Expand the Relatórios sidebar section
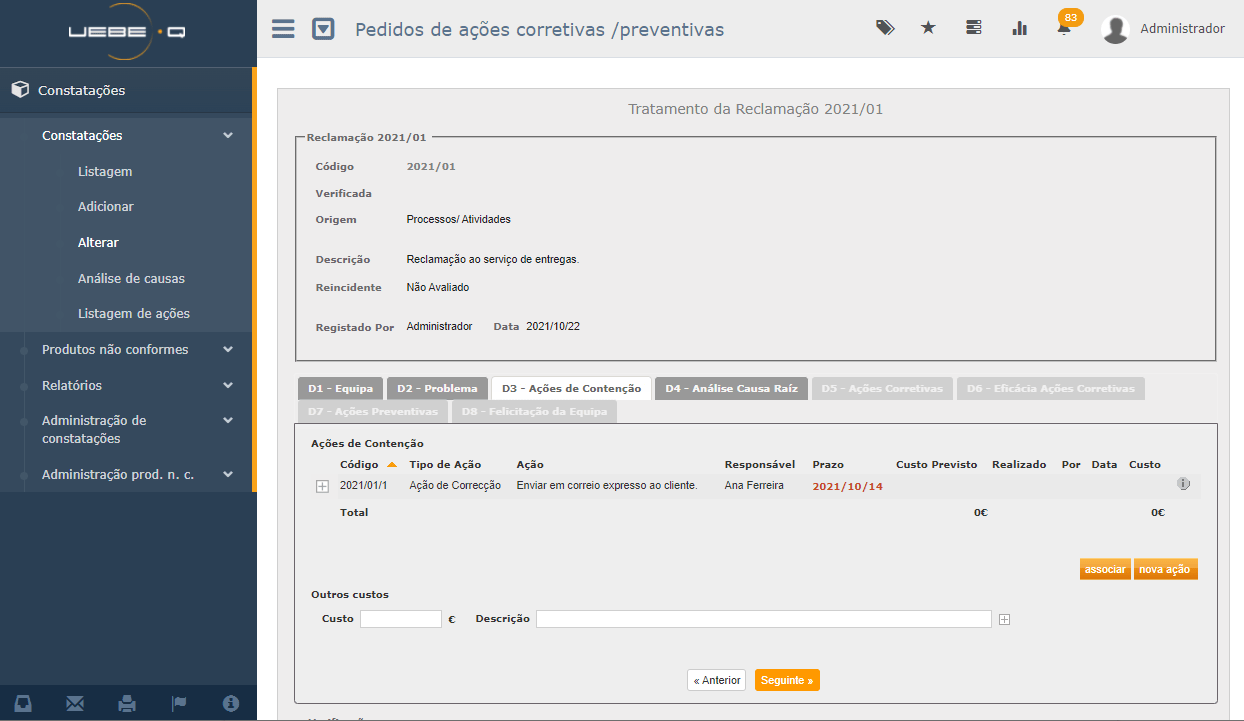 point(72,385)
